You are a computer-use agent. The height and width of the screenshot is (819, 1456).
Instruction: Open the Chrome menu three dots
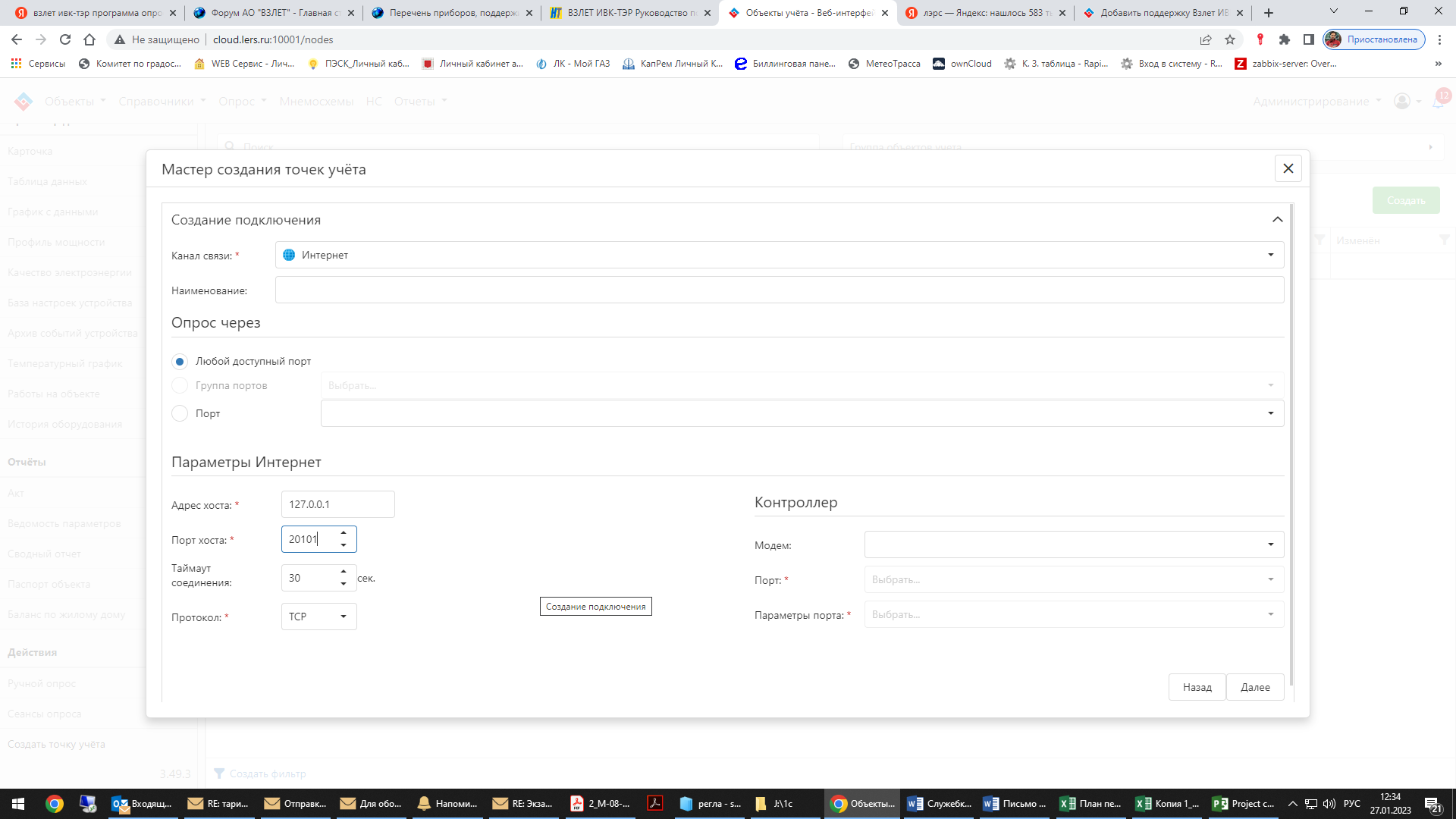(1439, 39)
